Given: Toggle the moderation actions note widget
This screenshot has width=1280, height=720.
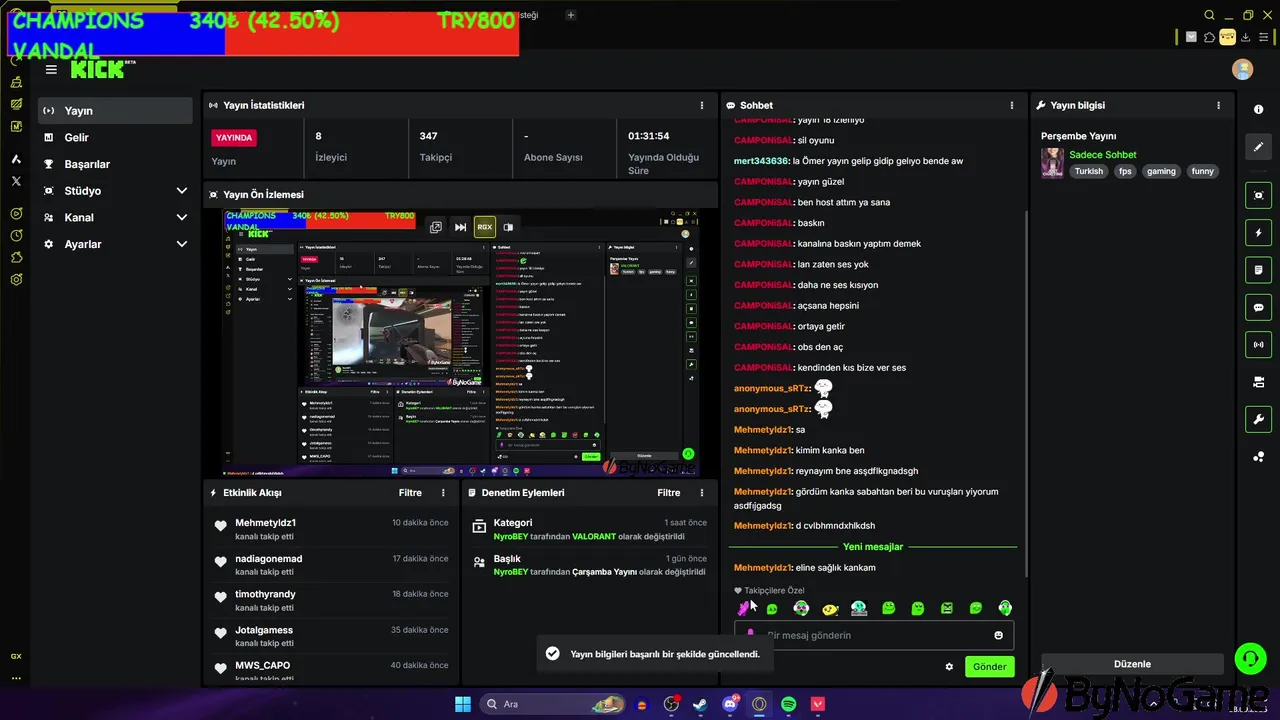Looking at the screenshot, I should click(1258, 270).
